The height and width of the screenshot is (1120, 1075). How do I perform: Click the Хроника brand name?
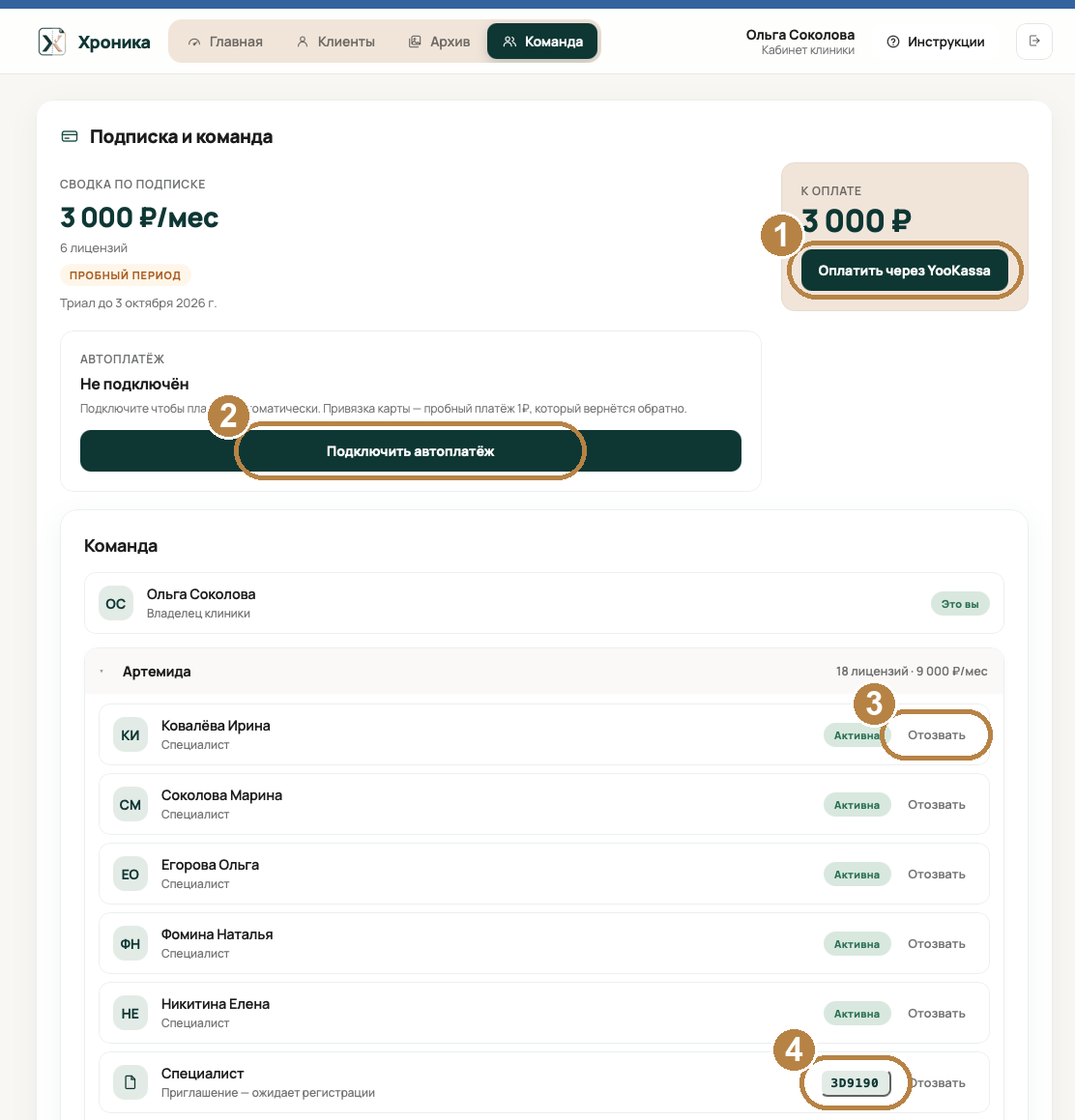pos(114,43)
